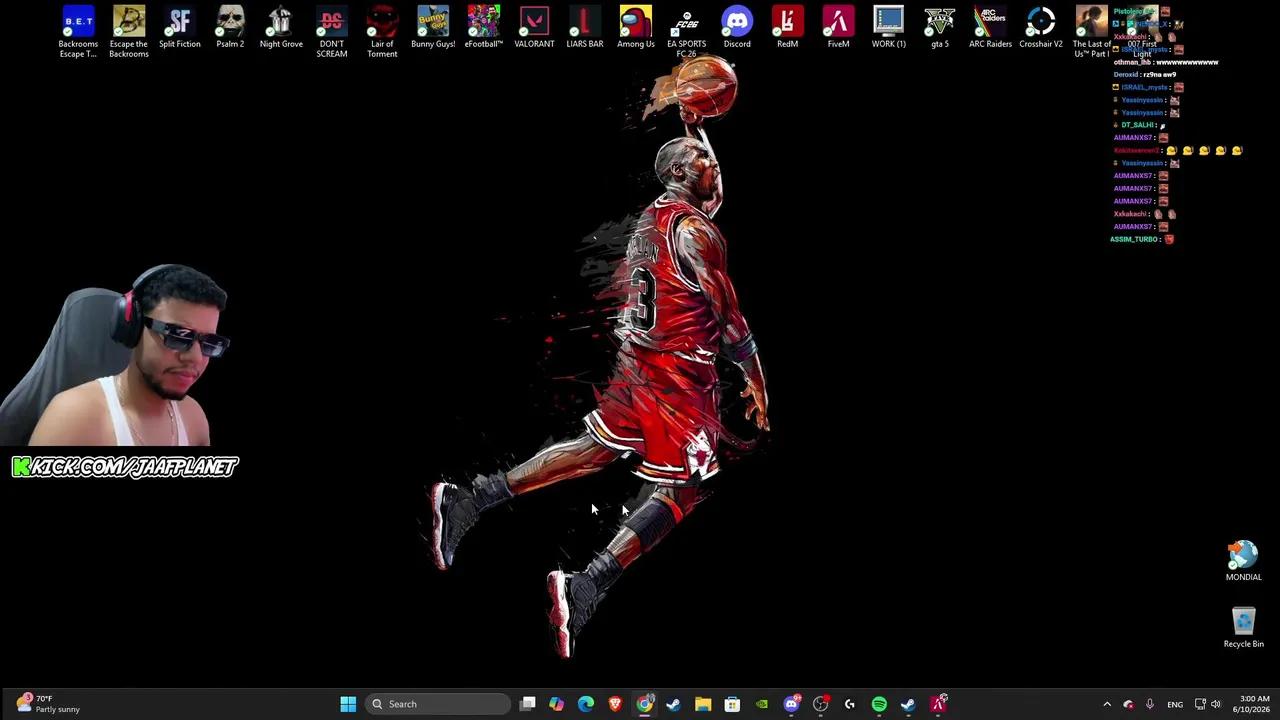The image size is (1280, 720).
Task: Click the FiveM shortcut on the desktop
Action: [838, 27]
